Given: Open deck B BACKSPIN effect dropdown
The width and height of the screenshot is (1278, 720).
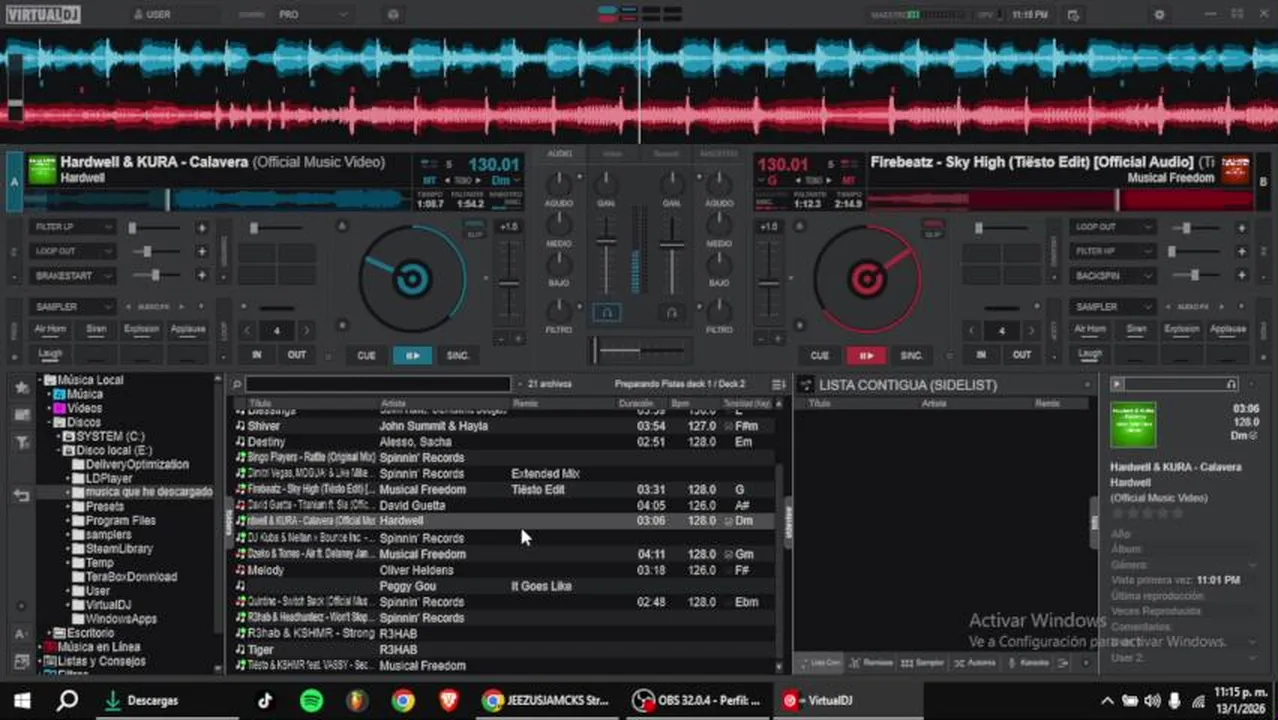Looking at the screenshot, I should point(1111,275).
